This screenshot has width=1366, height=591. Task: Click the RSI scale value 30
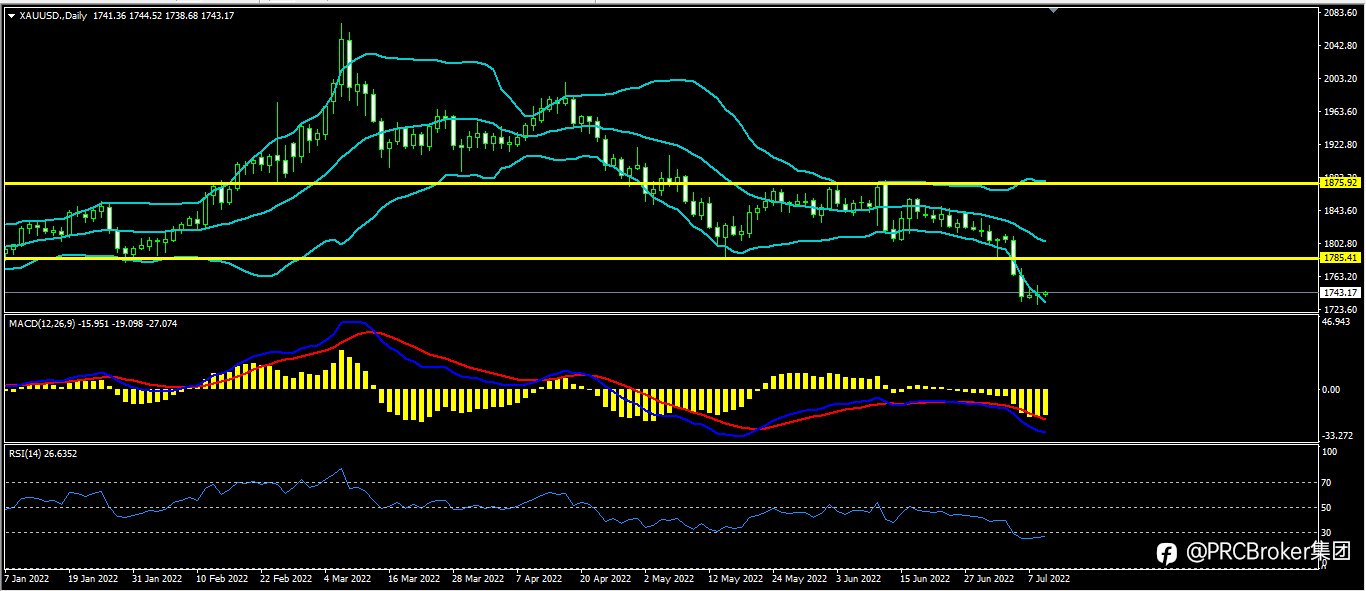click(1327, 533)
